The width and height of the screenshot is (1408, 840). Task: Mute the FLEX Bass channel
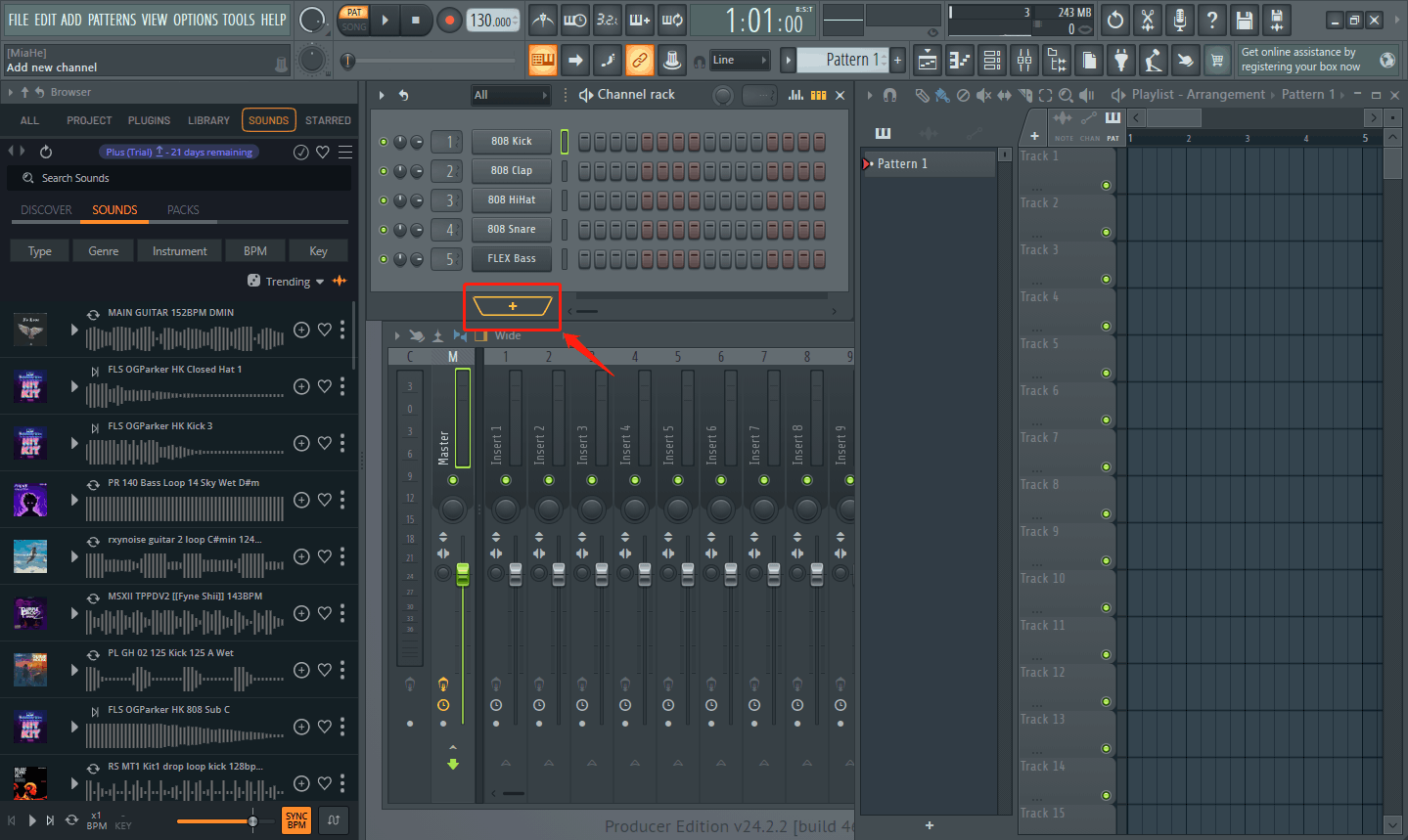384,259
